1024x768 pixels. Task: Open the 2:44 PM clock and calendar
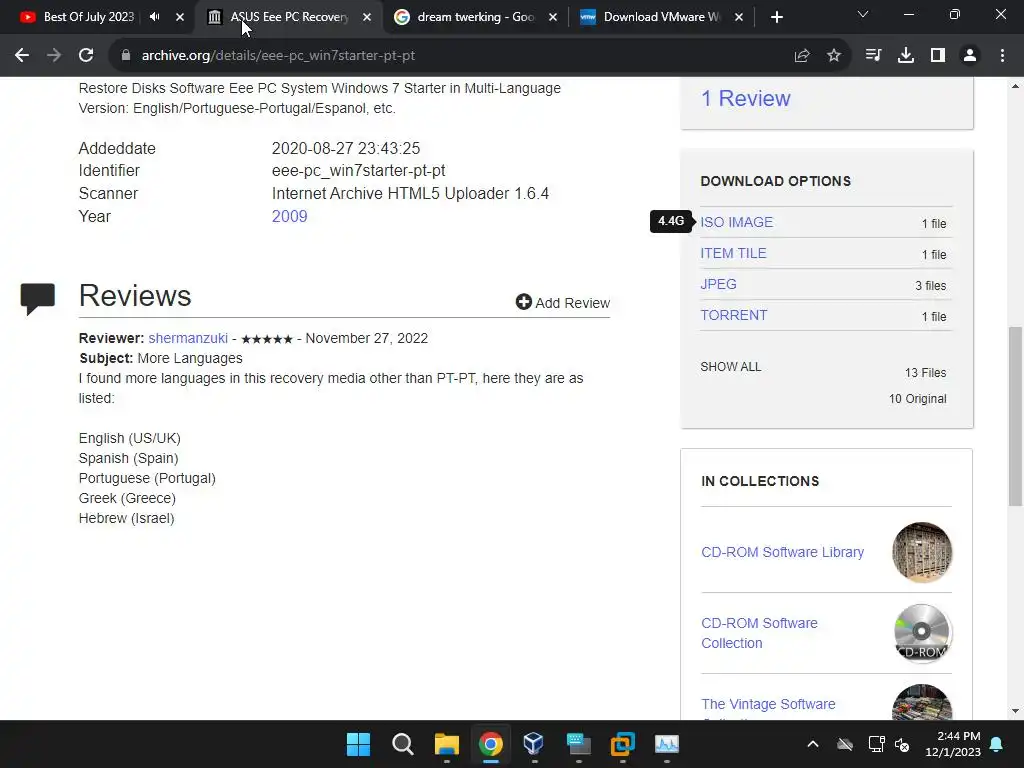coord(953,744)
